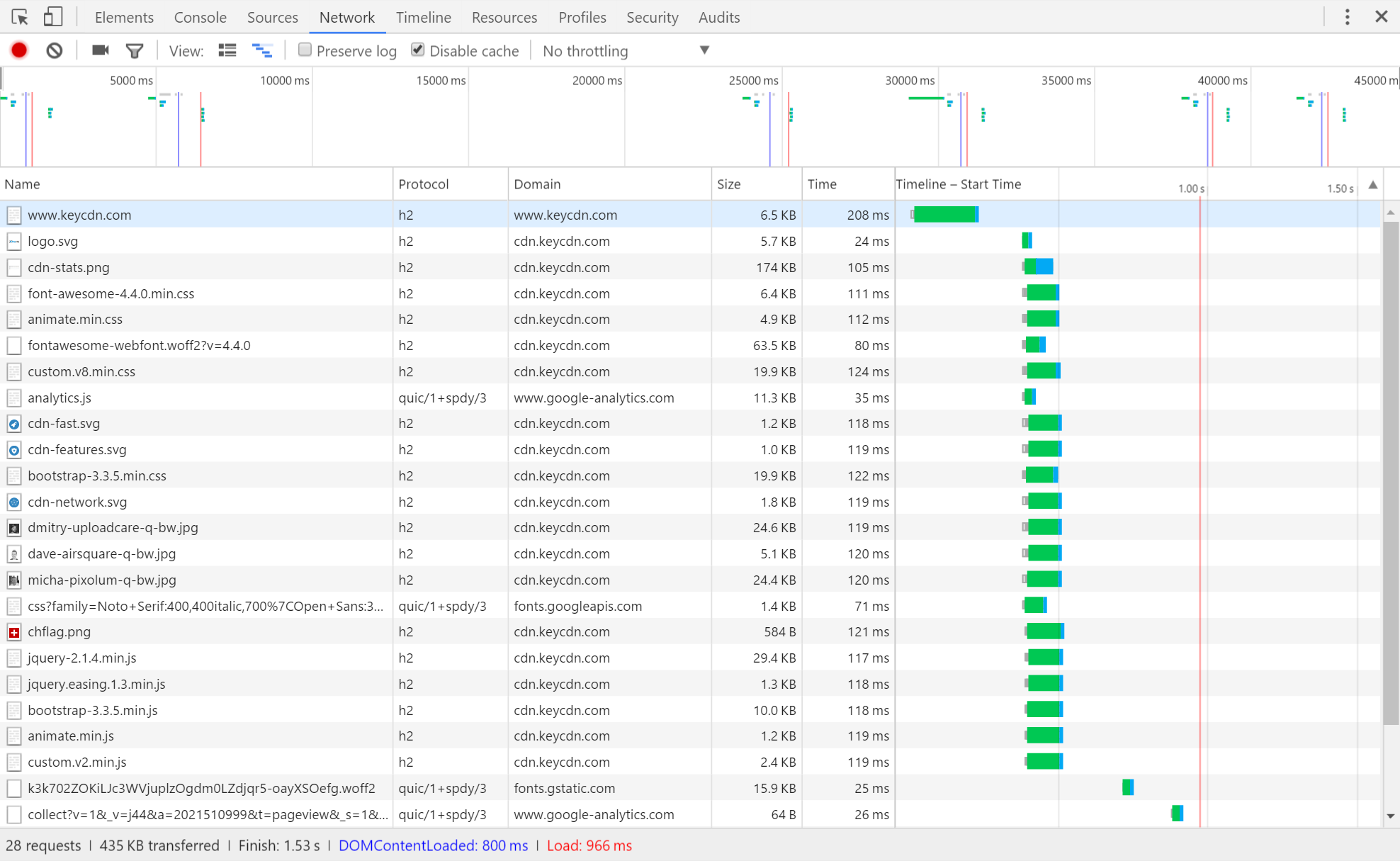Screen dimensions: 1400x861
Task: Open the Resources tab
Action: tap(504, 17)
